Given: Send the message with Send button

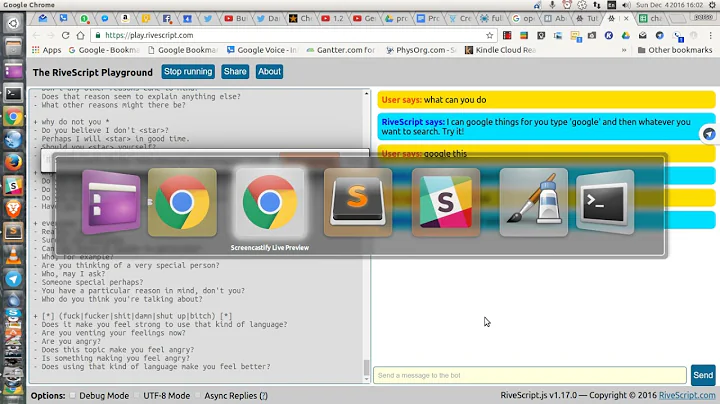Looking at the screenshot, I should (703, 375).
